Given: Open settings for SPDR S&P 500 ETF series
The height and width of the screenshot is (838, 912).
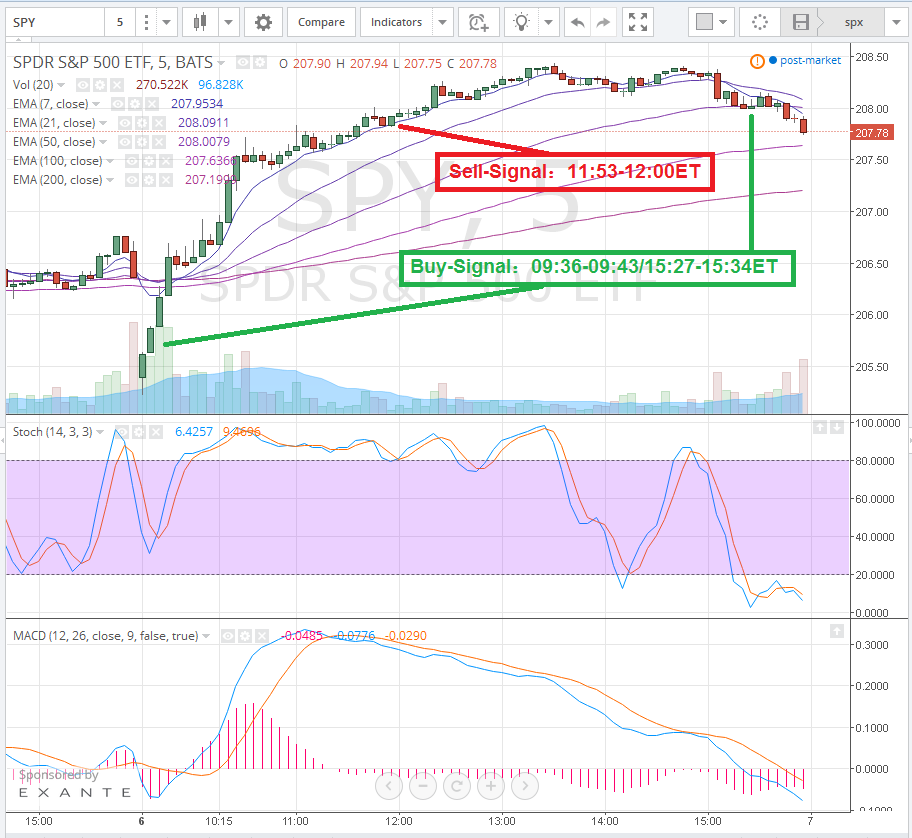Looking at the screenshot, I should [x=259, y=62].
